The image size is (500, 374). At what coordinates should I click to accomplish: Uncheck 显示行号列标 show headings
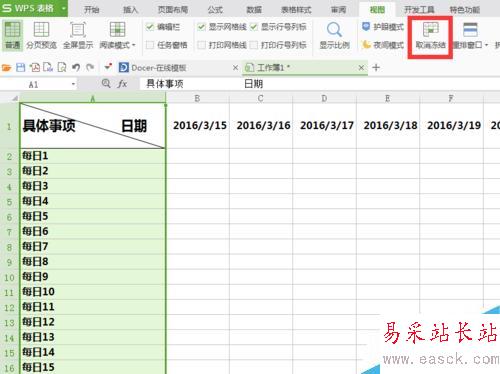[254, 27]
